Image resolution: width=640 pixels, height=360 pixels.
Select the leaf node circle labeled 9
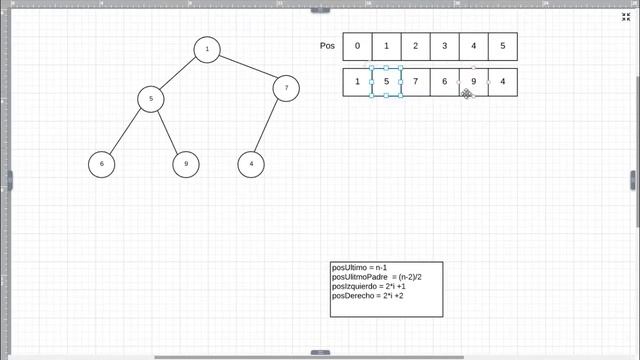tap(186, 164)
